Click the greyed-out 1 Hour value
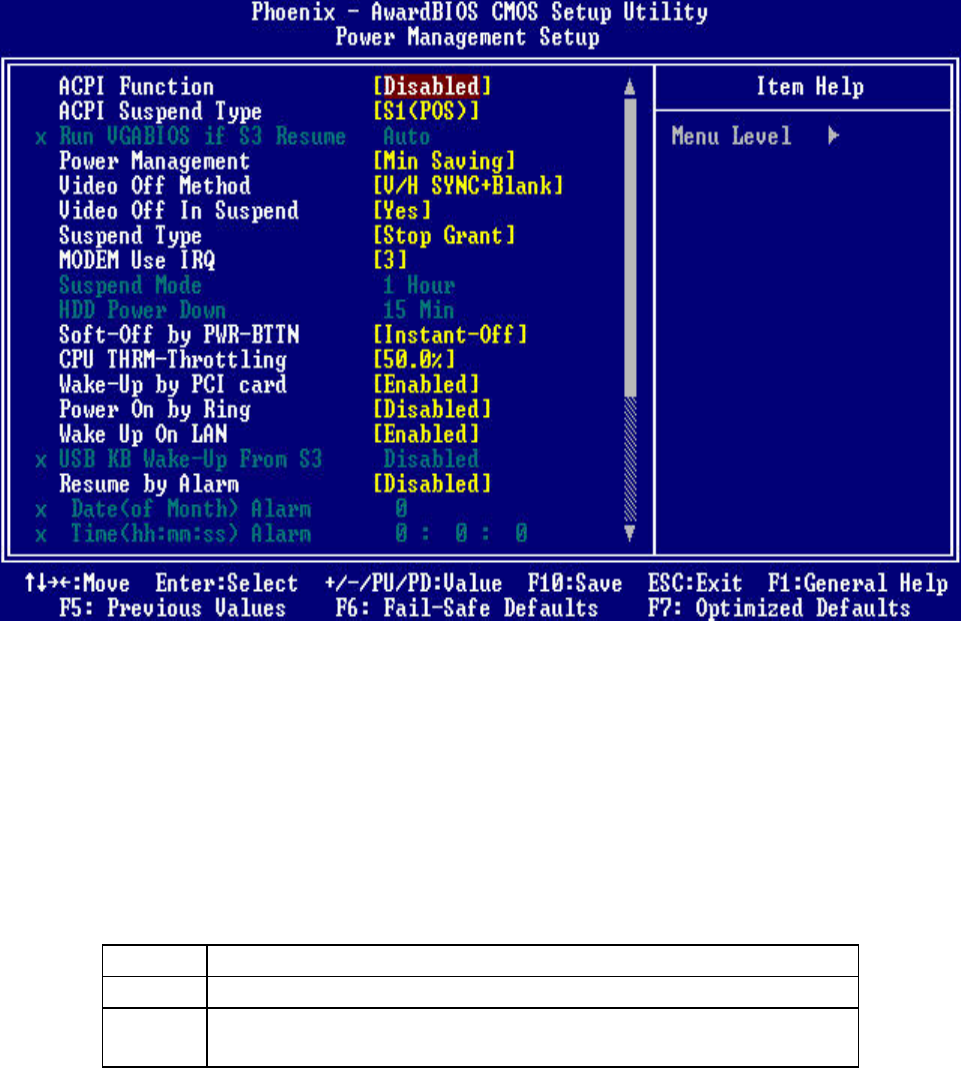The image size is (961, 1068). (419, 285)
